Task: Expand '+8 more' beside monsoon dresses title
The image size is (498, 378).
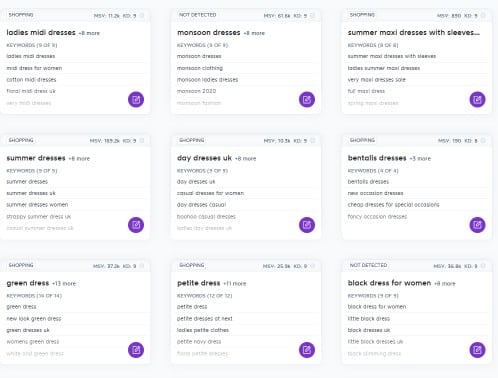Action: coord(254,33)
